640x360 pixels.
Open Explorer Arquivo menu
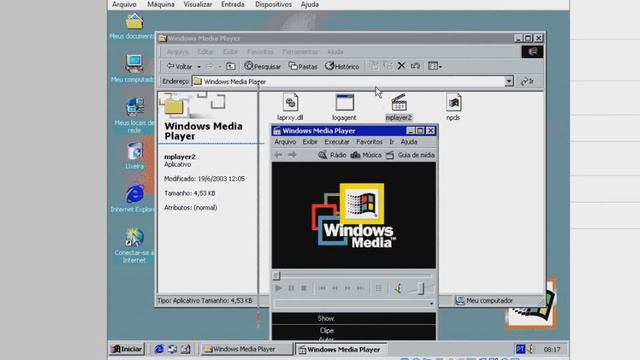(178, 52)
